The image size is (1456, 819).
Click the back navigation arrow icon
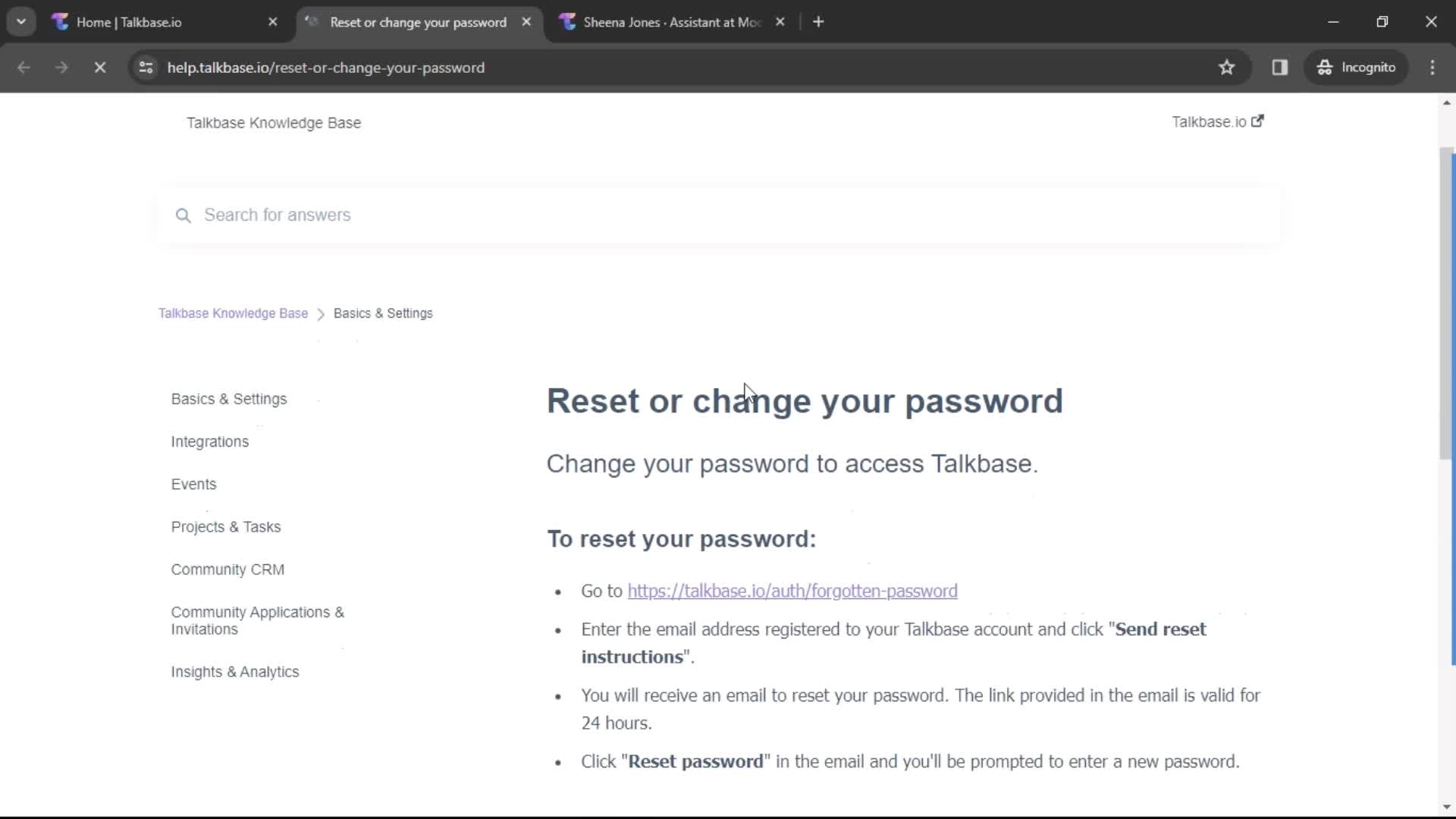(x=24, y=67)
